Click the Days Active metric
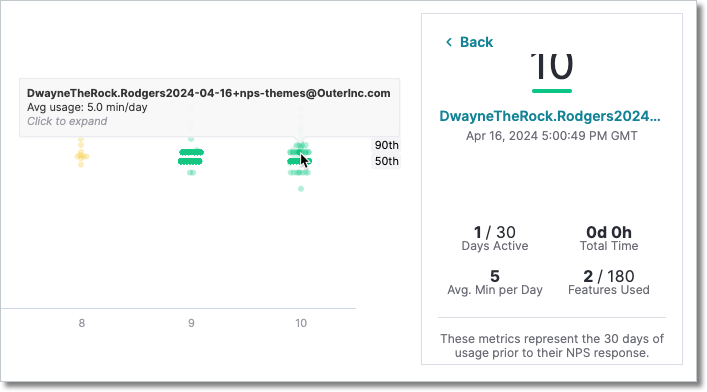Viewport: 707px width, 392px height. (495, 238)
